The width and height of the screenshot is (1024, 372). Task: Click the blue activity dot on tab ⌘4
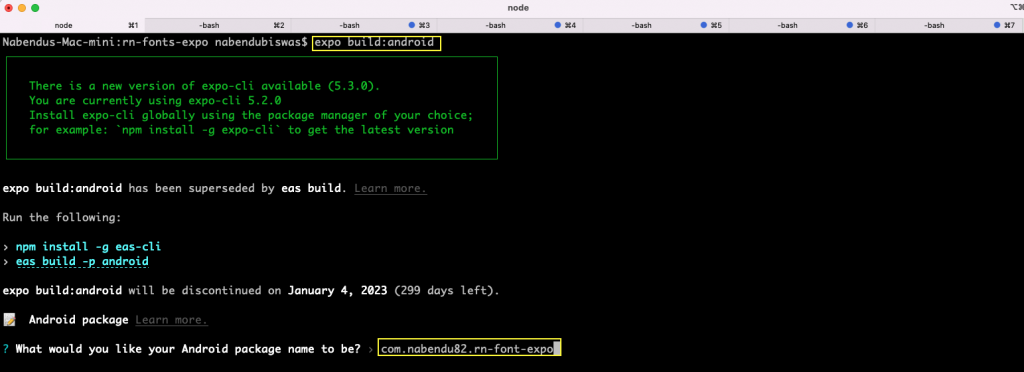pyautogui.click(x=558, y=25)
